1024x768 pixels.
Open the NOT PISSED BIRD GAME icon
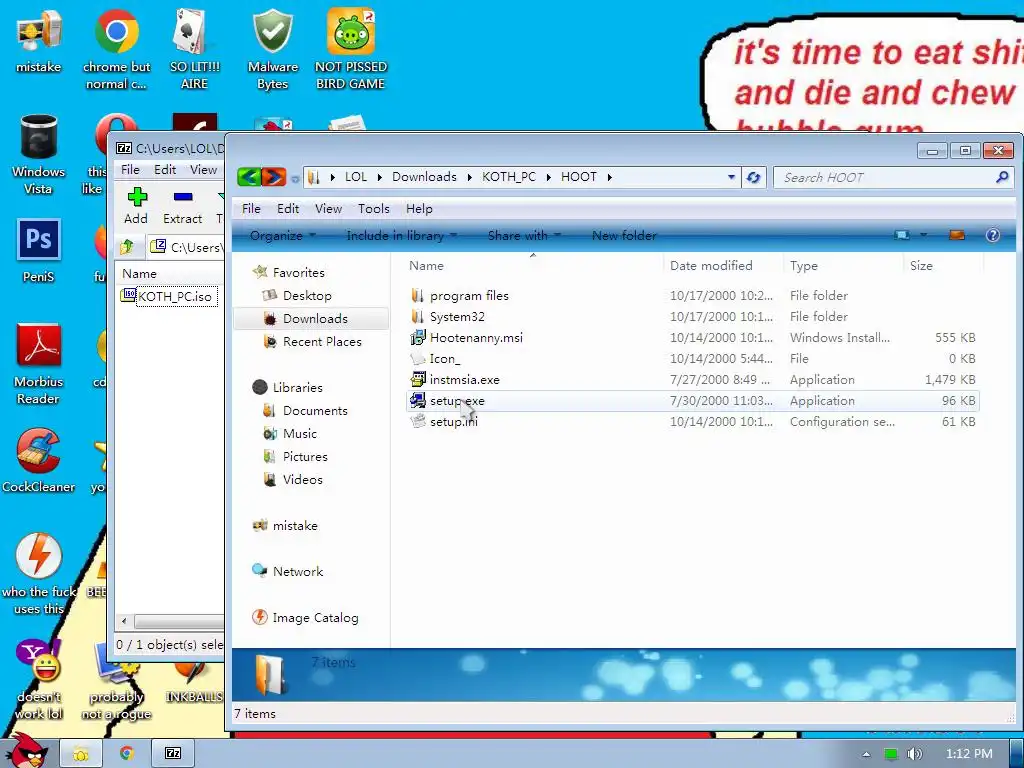coord(351,49)
